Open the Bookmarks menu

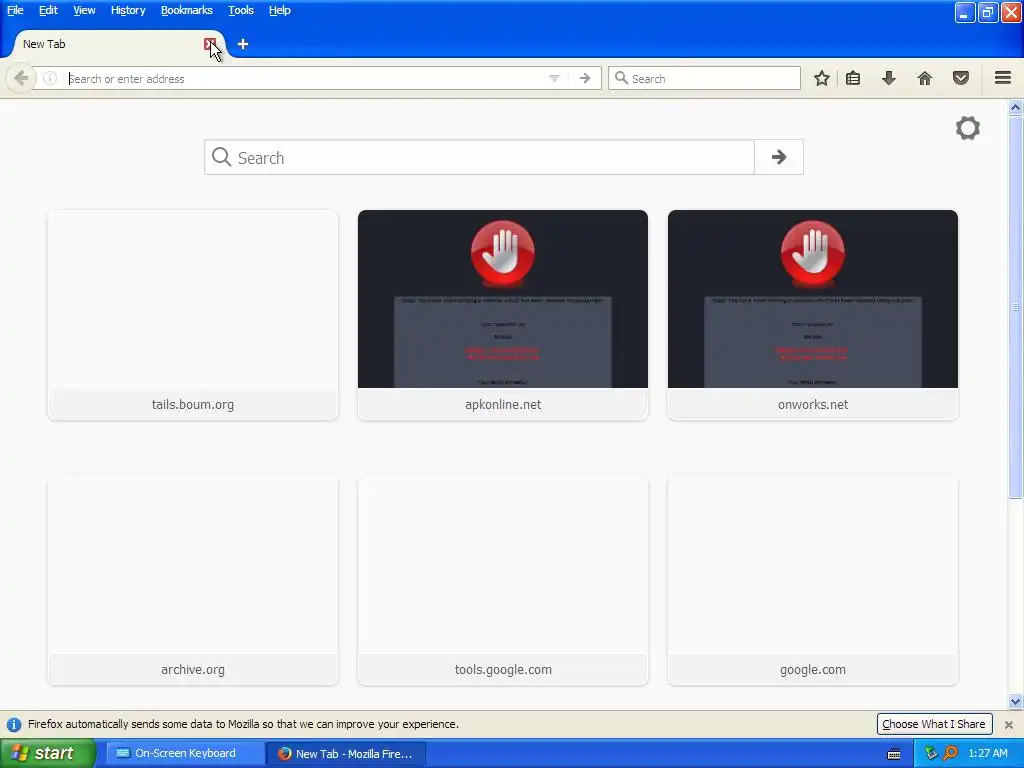point(187,10)
